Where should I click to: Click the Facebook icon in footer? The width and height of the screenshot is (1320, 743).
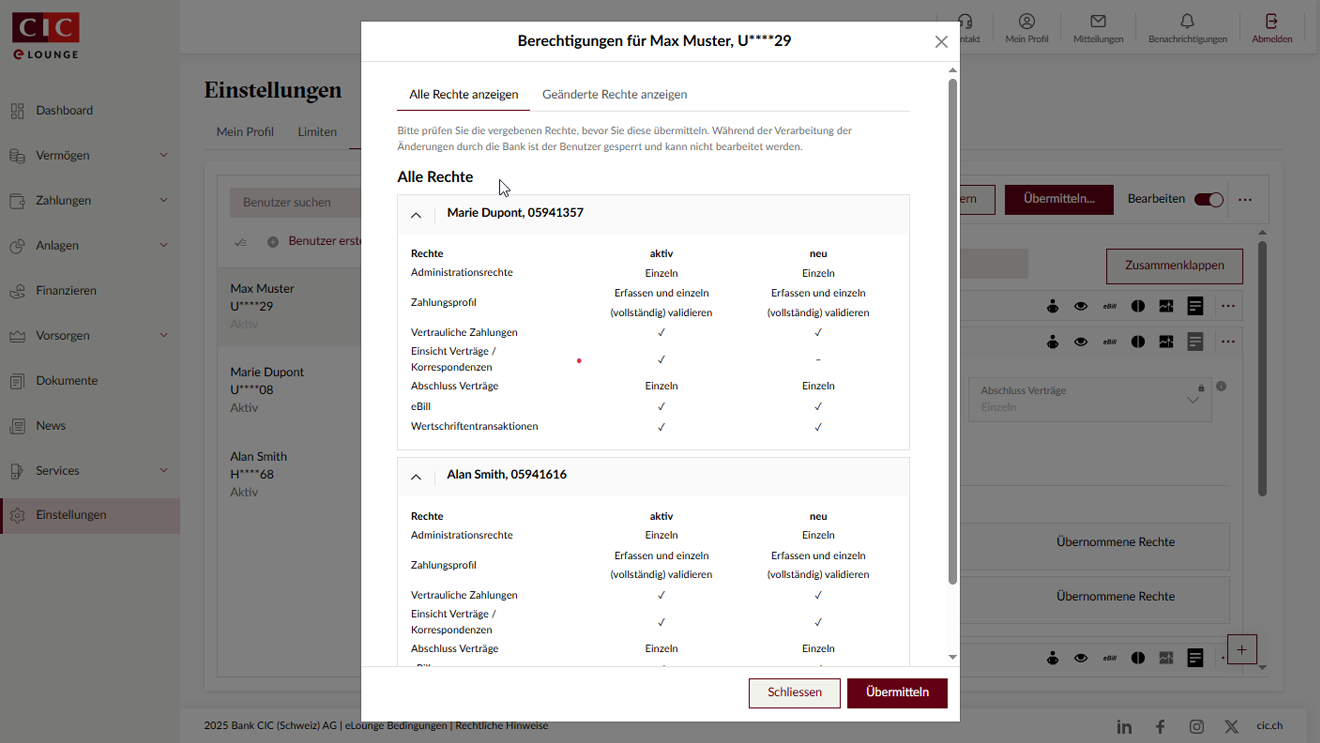pos(1160,727)
